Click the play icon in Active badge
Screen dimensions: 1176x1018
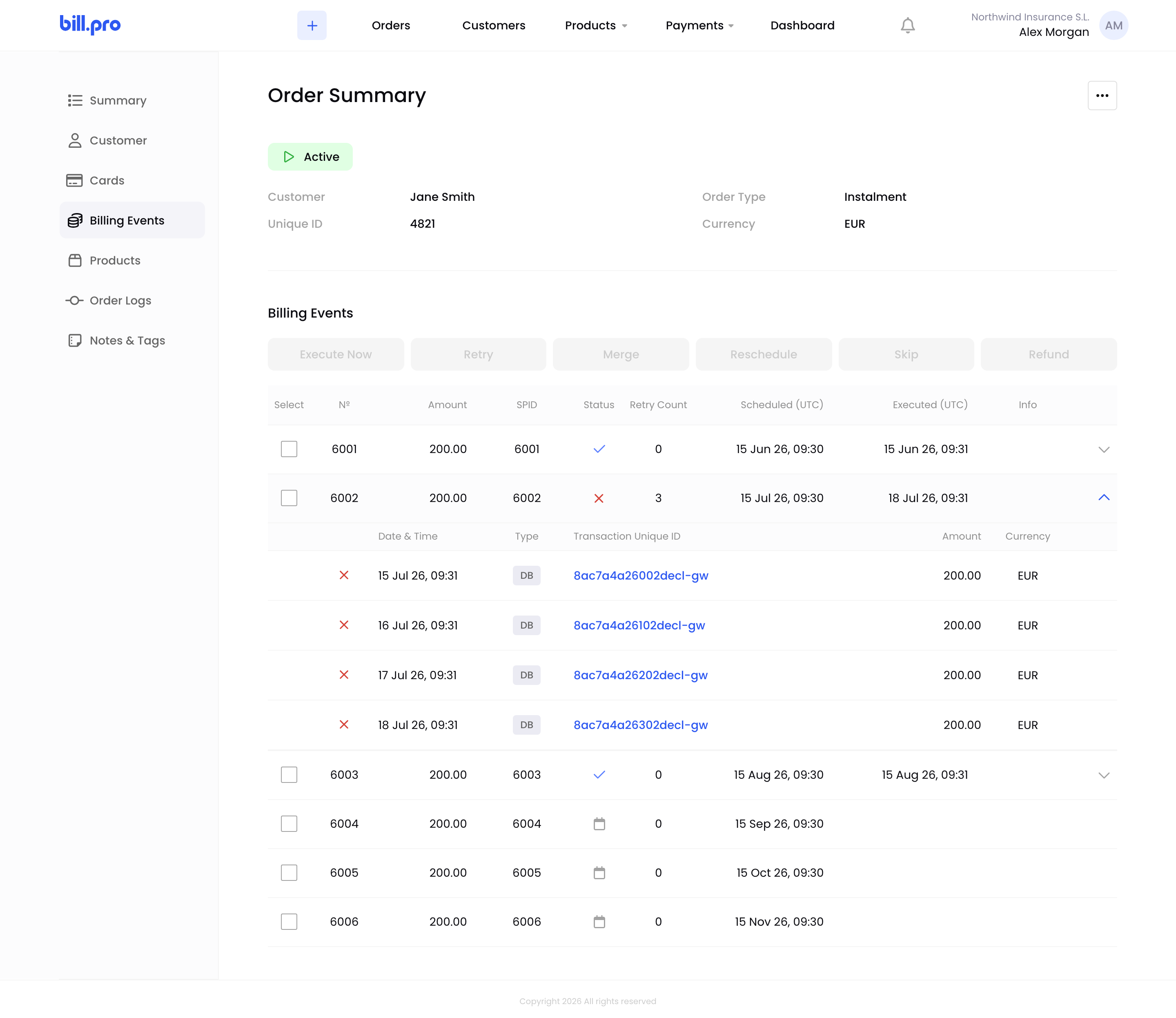tap(289, 157)
